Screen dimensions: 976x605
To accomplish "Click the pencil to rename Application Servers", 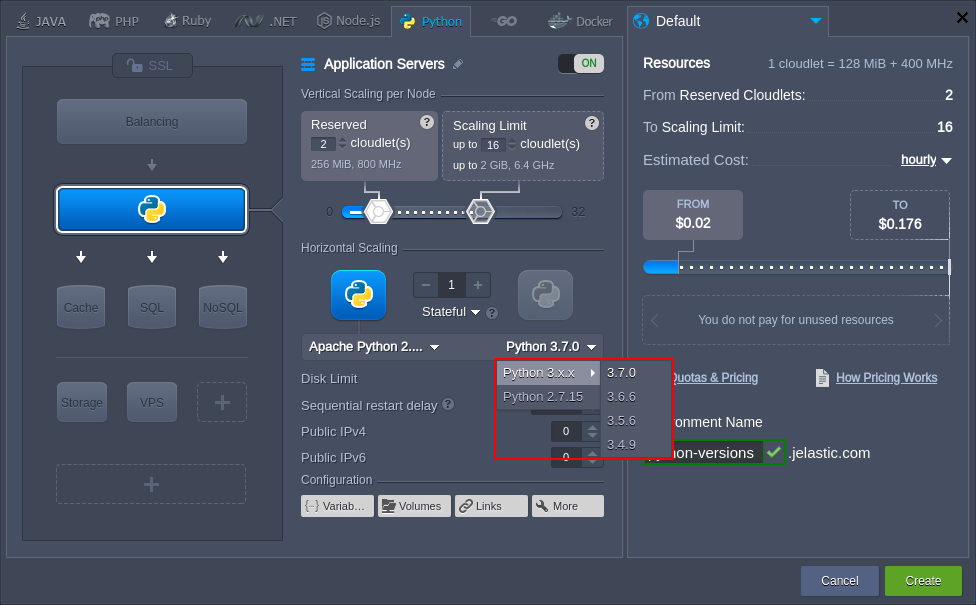I will (457, 63).
